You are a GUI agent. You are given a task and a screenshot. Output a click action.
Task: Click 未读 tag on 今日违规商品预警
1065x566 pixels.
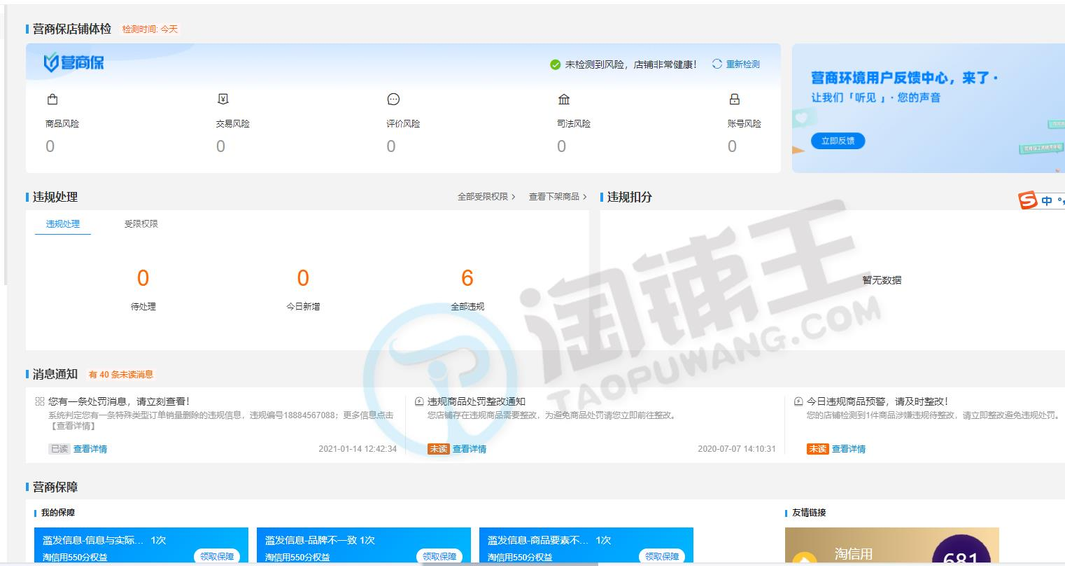point(817,448)
